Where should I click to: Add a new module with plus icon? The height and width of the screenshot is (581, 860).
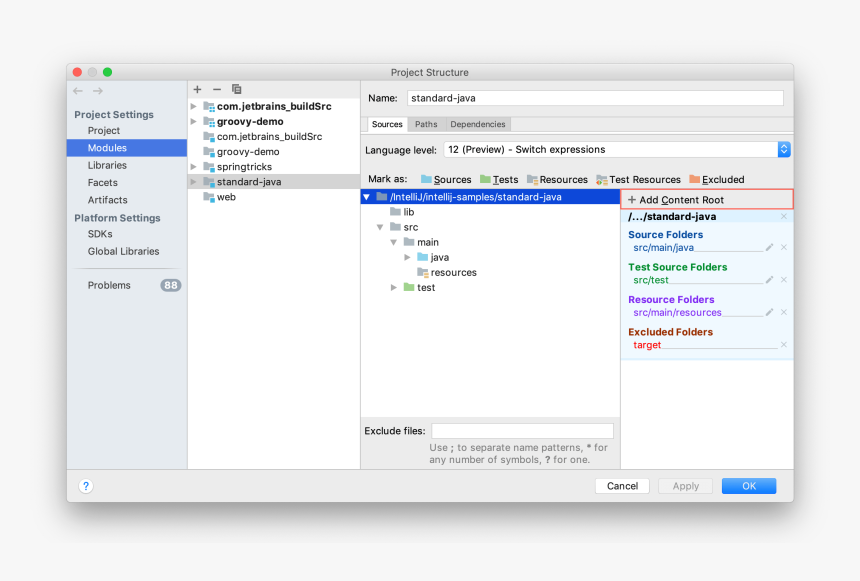coord(197,89)
